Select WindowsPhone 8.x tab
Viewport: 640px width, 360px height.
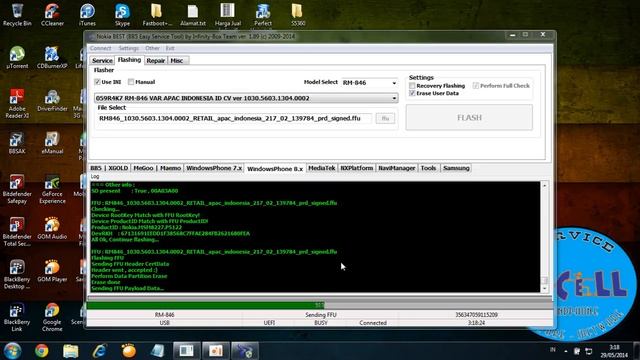(x=275, y=169)
